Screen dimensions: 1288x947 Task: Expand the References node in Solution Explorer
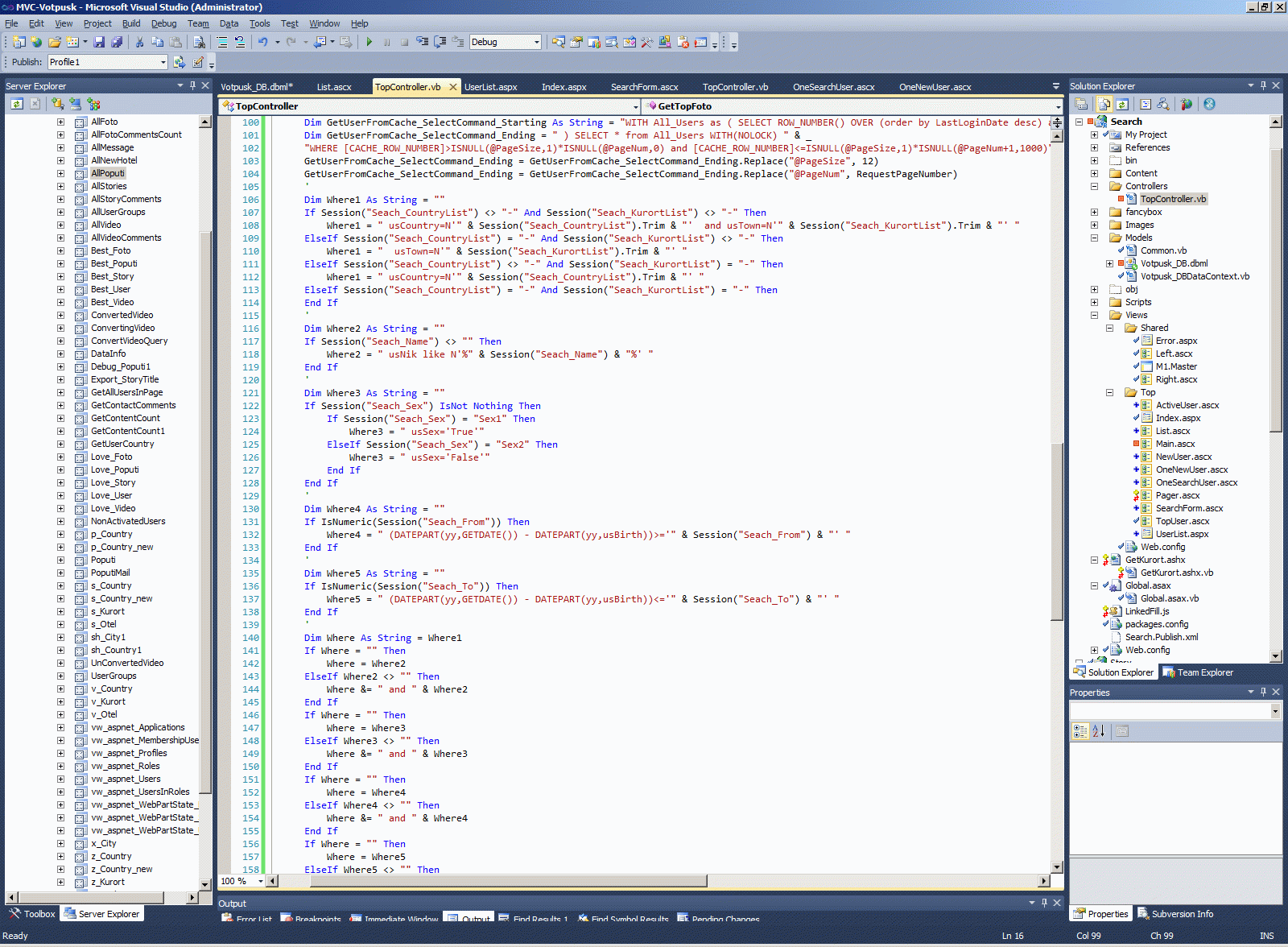[1094, 147]
